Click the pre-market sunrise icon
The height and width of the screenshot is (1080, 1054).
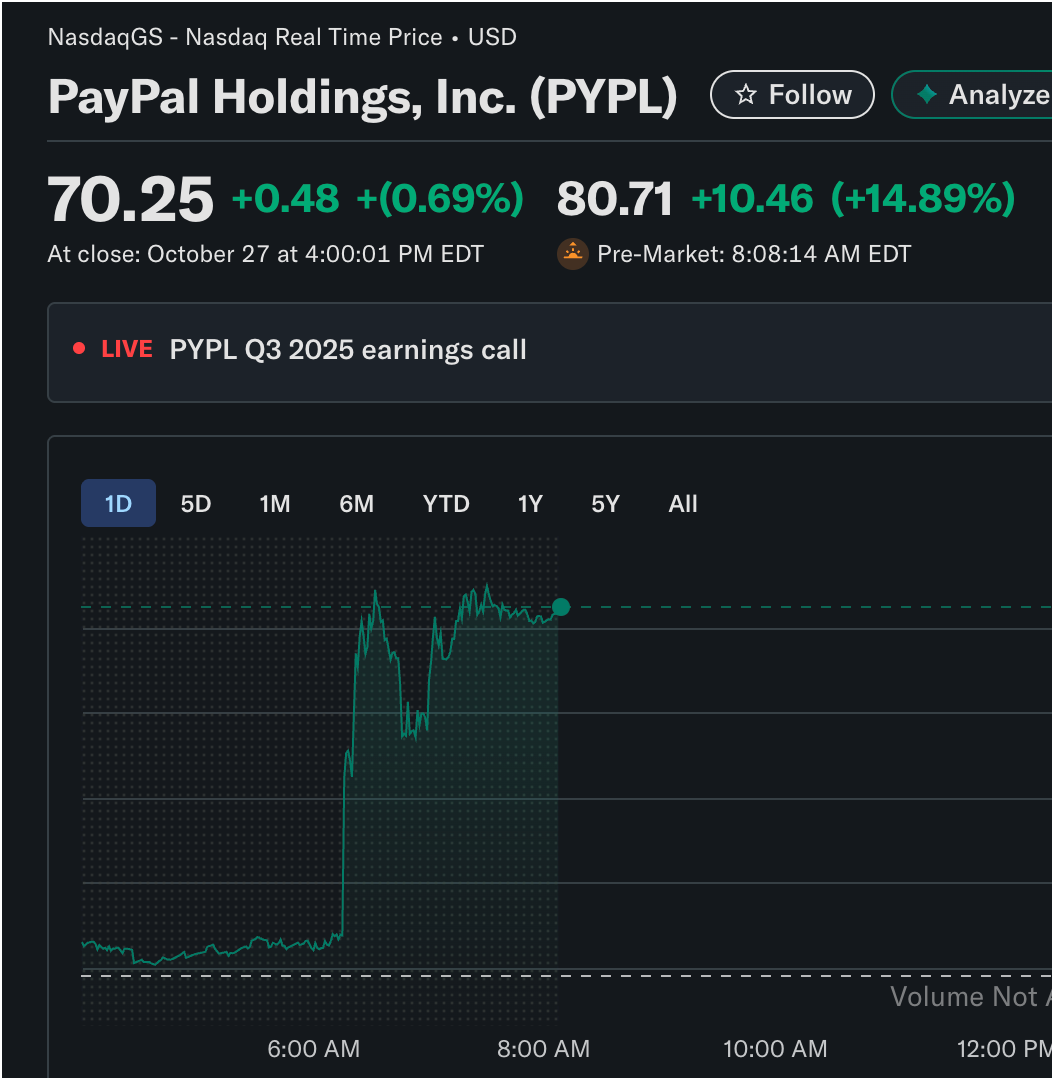pyautogui.click(x=572, y=254)
